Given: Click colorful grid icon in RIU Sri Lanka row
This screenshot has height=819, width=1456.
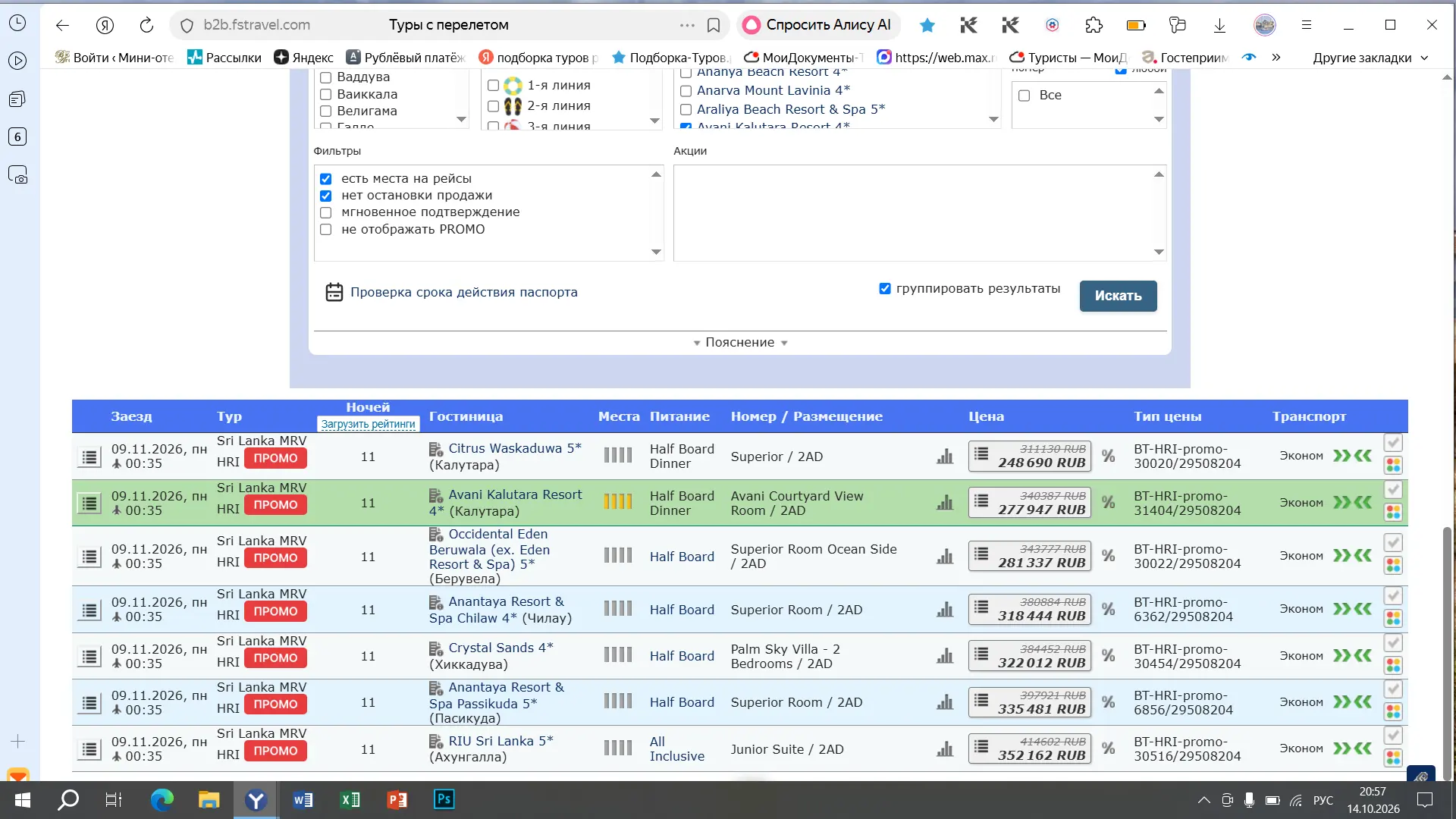Looking at the screenshot, I should (x=1393, y=758).
